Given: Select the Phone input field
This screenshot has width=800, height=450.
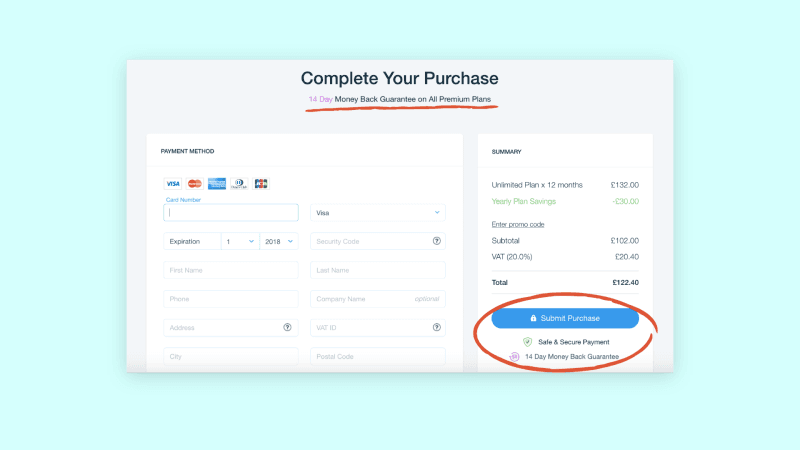Looking at the screenshot, I should 231,298.
